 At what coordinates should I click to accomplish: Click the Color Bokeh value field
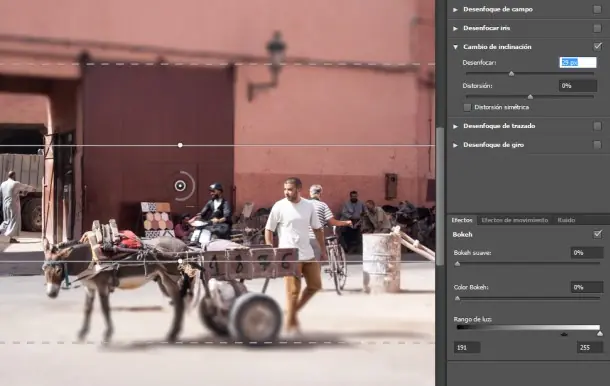587,287
